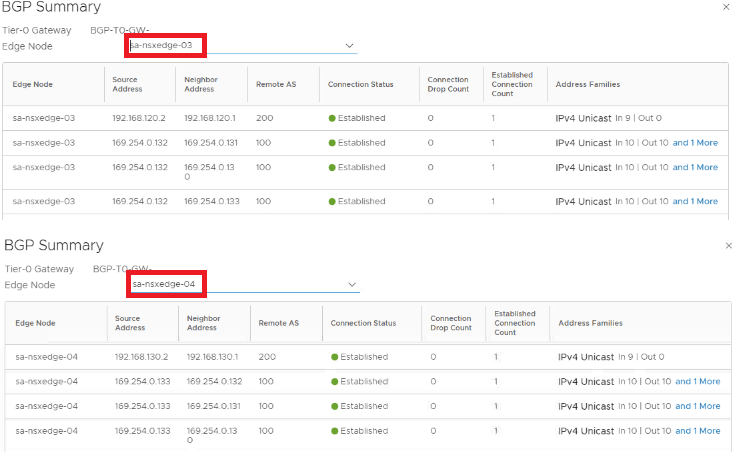Click Neighbor Address column header in upper table
The width and height of the screenshot is (733, 453).
[x=200, y=84]
